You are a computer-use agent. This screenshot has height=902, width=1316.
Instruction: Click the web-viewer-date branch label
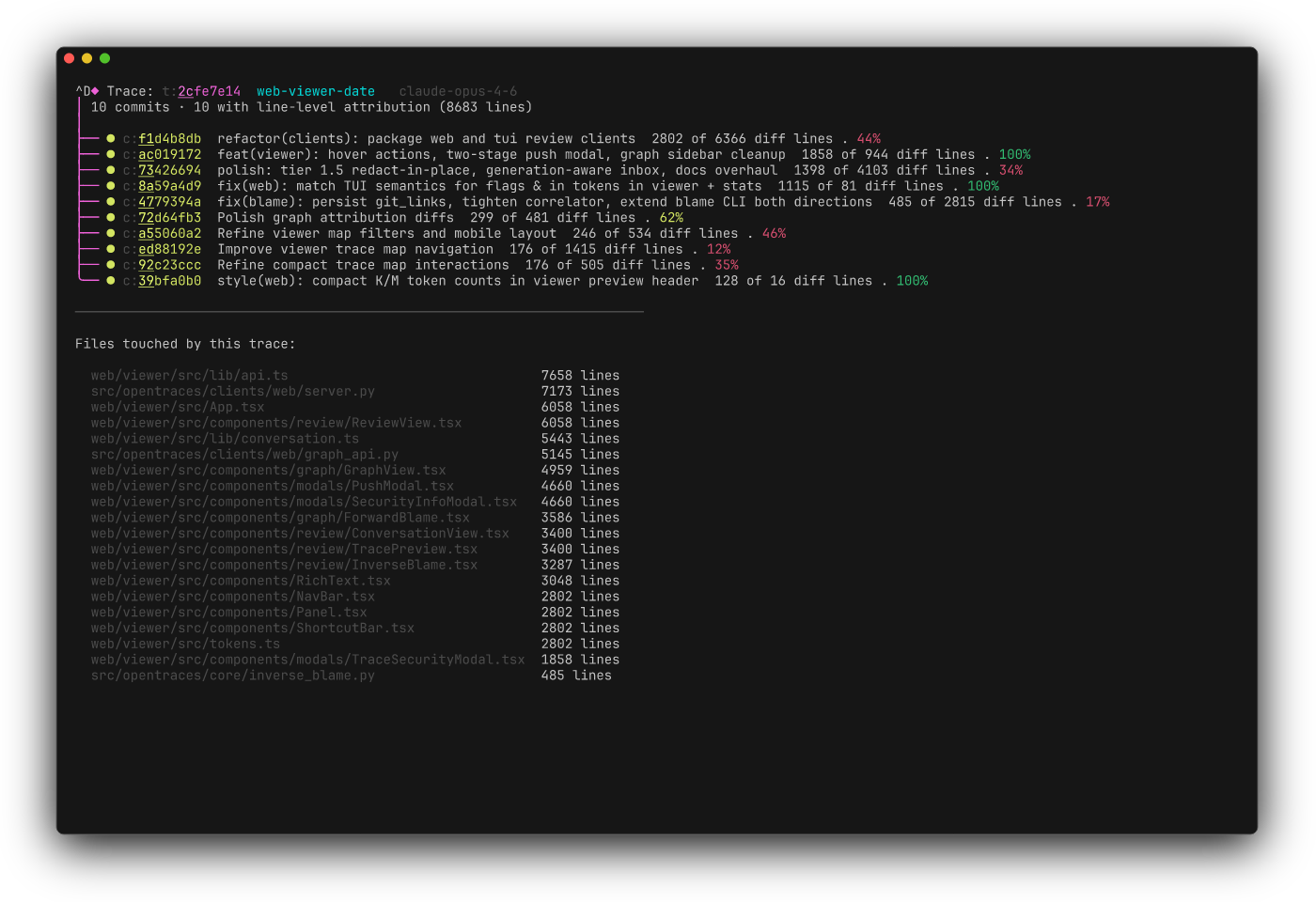point(316,91)
